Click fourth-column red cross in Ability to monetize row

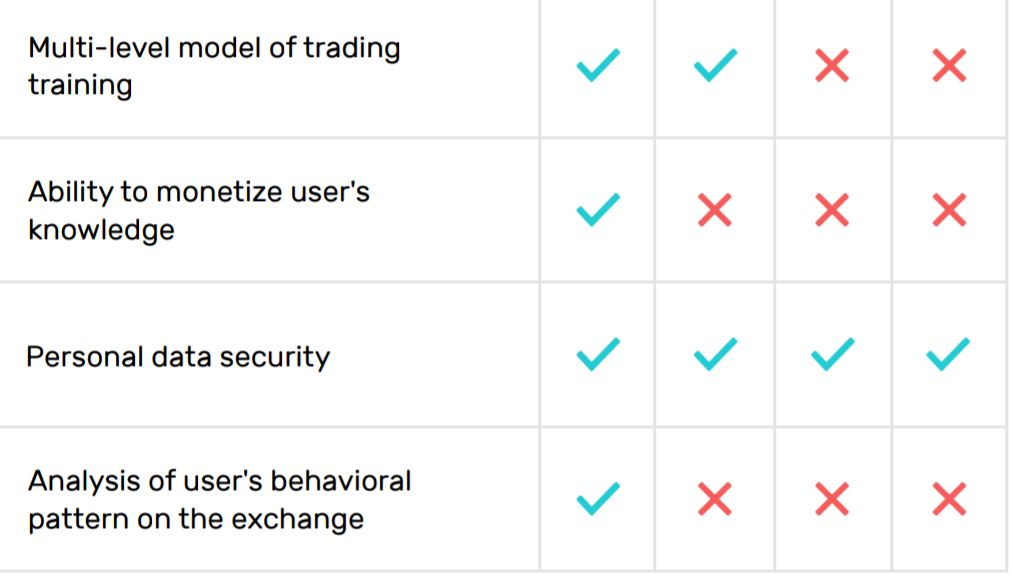pyautogui.click(x=949, y=210)
